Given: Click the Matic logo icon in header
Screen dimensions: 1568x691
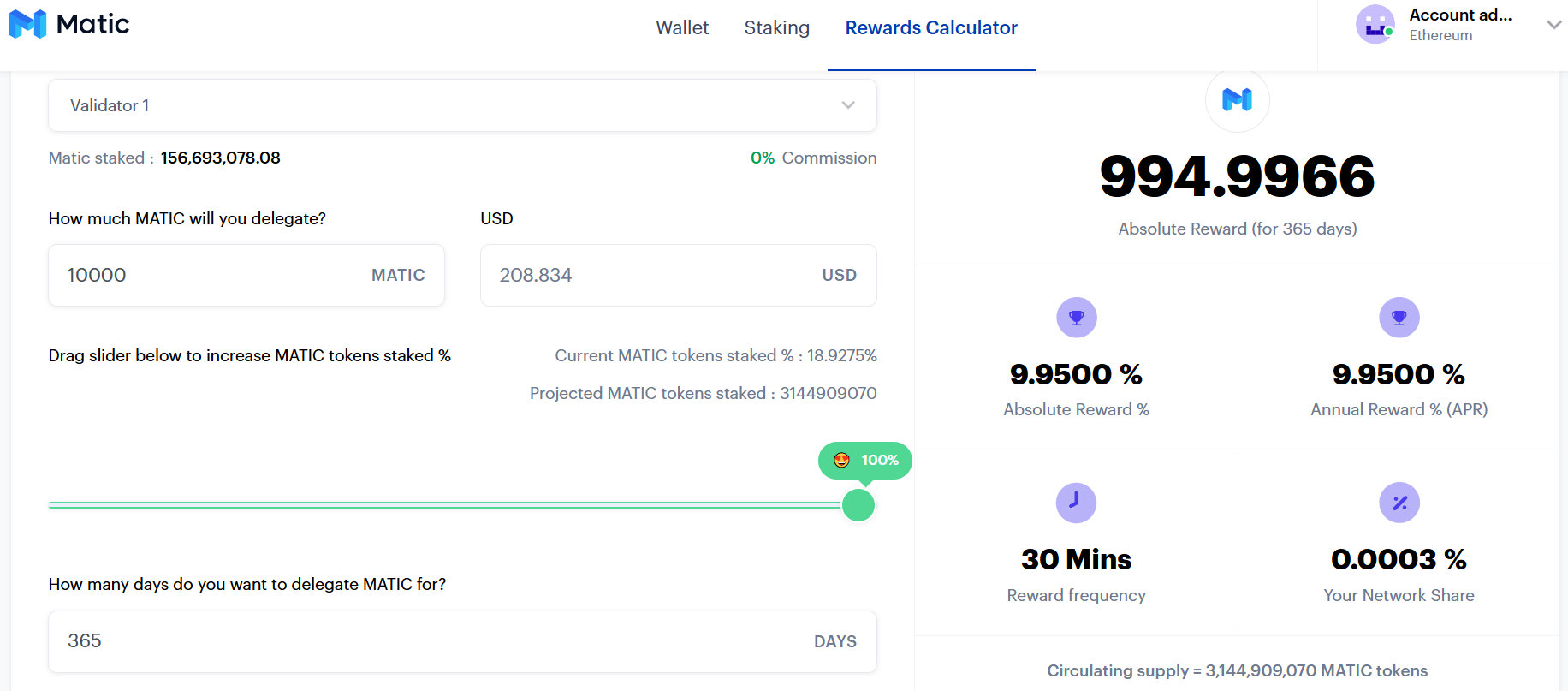Looking at the screenshot, I should (x=27, y=24).
